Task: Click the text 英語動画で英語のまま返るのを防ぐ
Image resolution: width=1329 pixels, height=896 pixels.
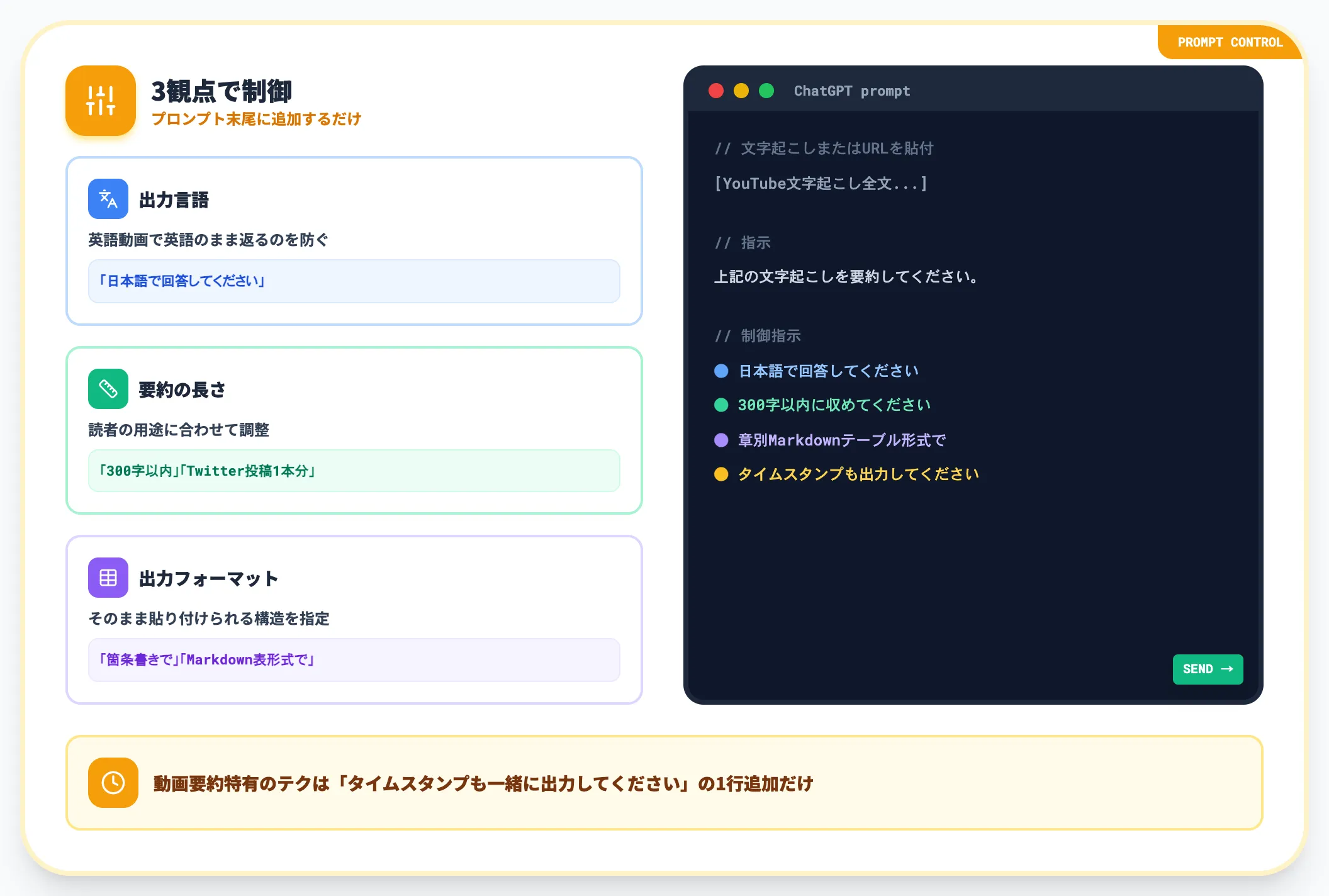Action: click(x=208, y=240)
